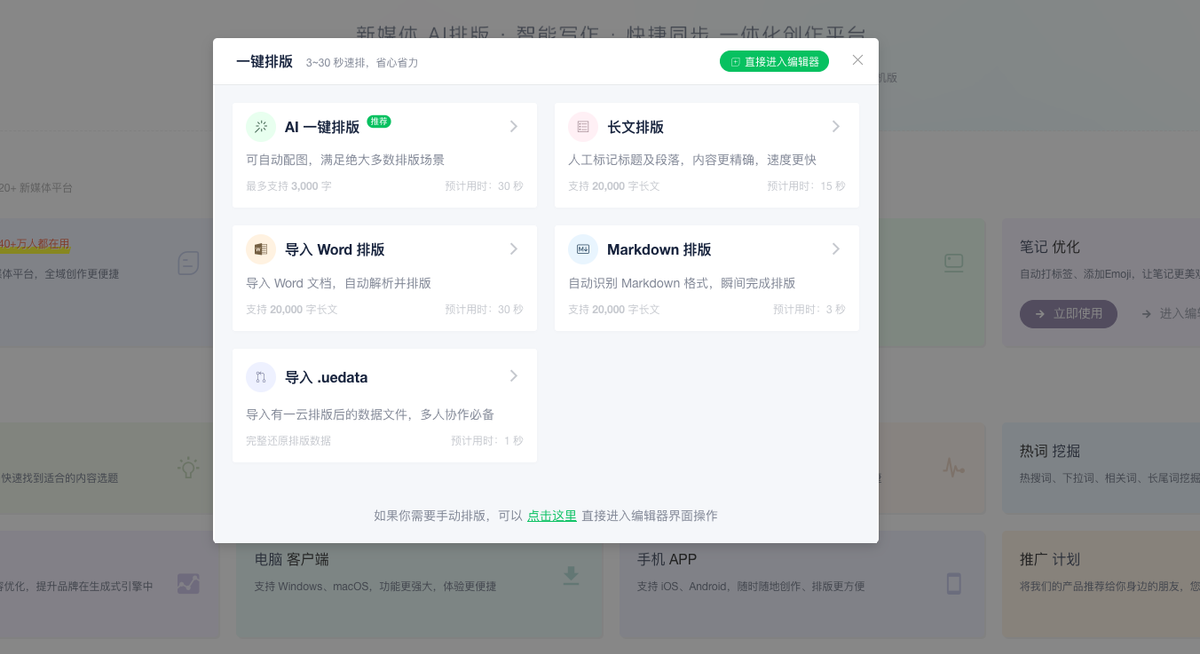Click text 可自动配图，满足绝大多数排版场景

pyautogui.click(x=345, y=160)
